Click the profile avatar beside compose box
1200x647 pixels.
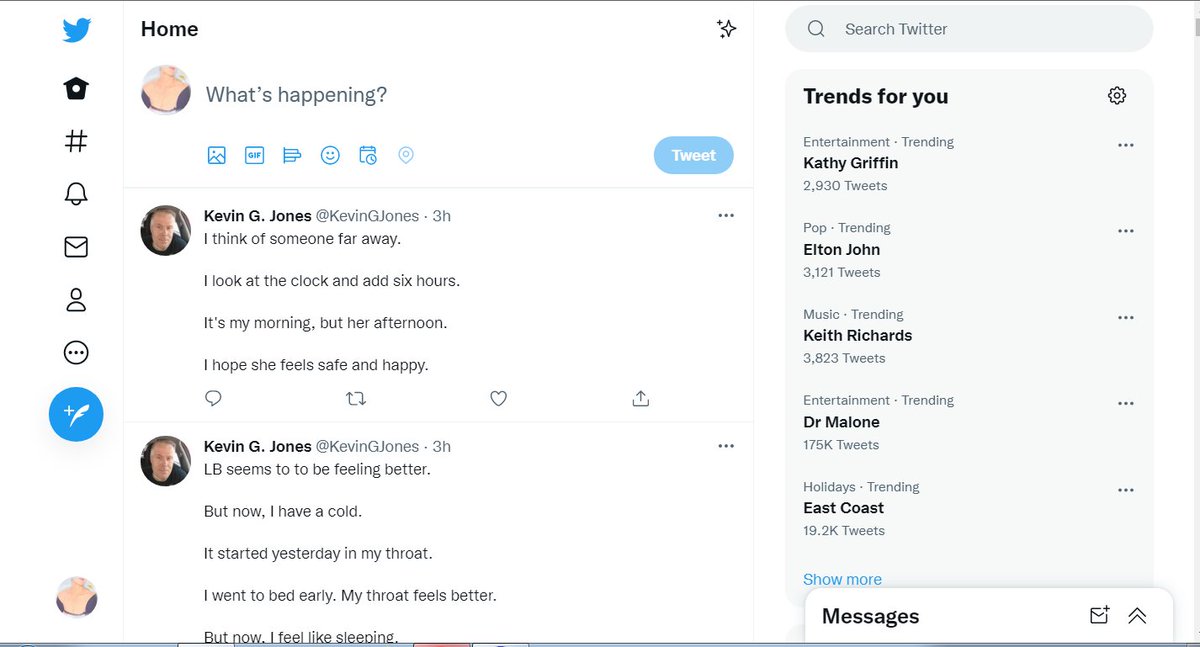(166, 90)
